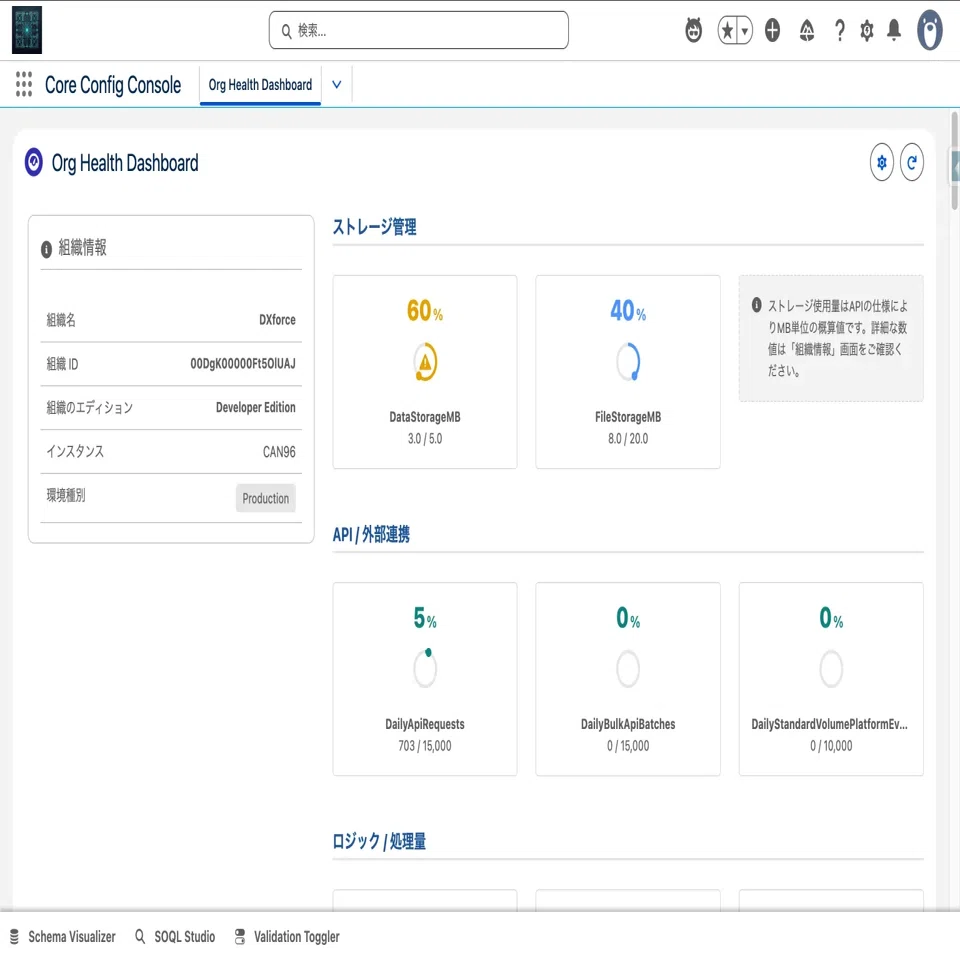Click the 8.0 / 20.0 storage text
The height and width of the screenshot is (960, 960).
pos(628,438)
